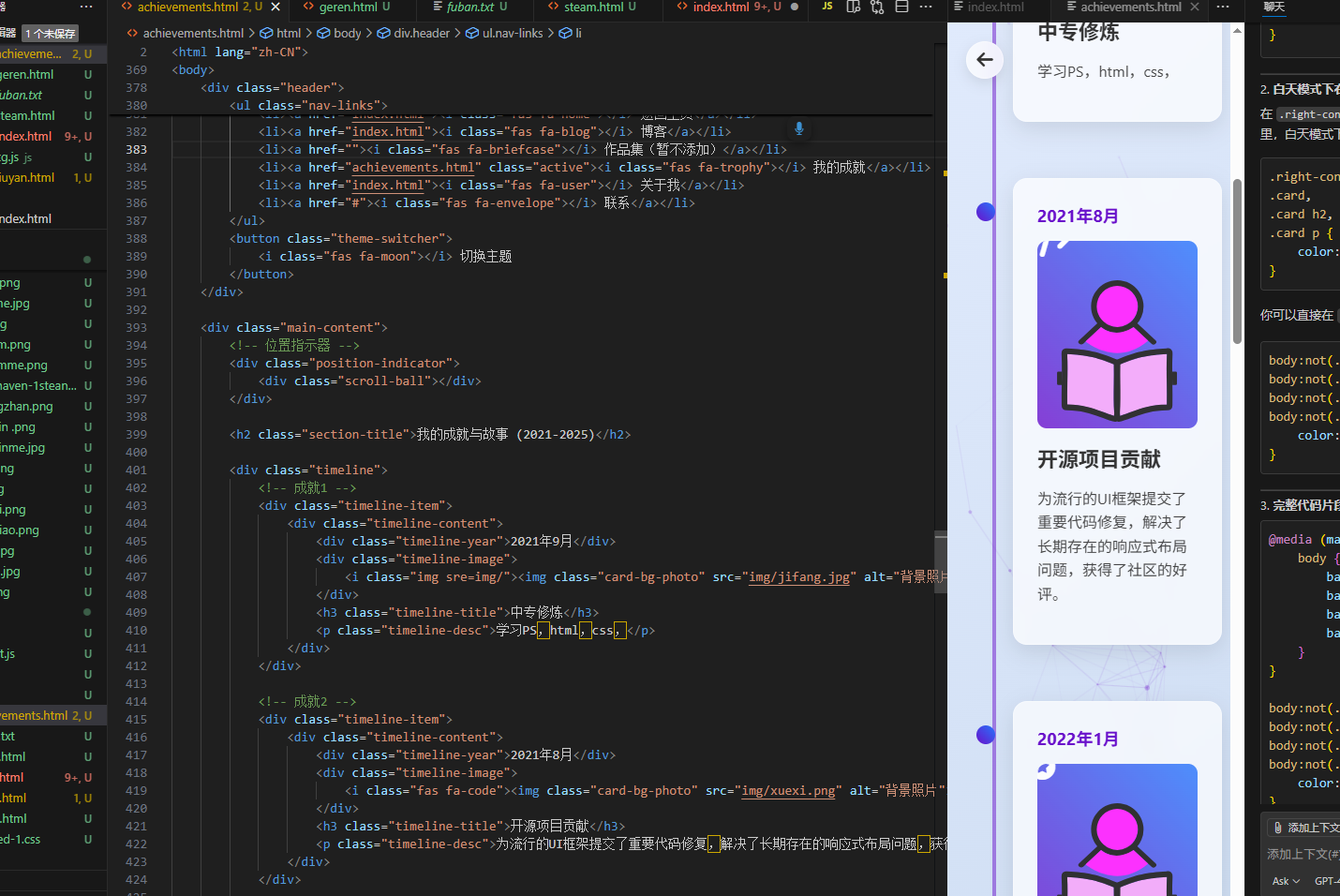The width and height of the screenshot is (1340, 896).
Task: Click the li symbol icon in breadcrumb
Action: click(x=565, y=33)
